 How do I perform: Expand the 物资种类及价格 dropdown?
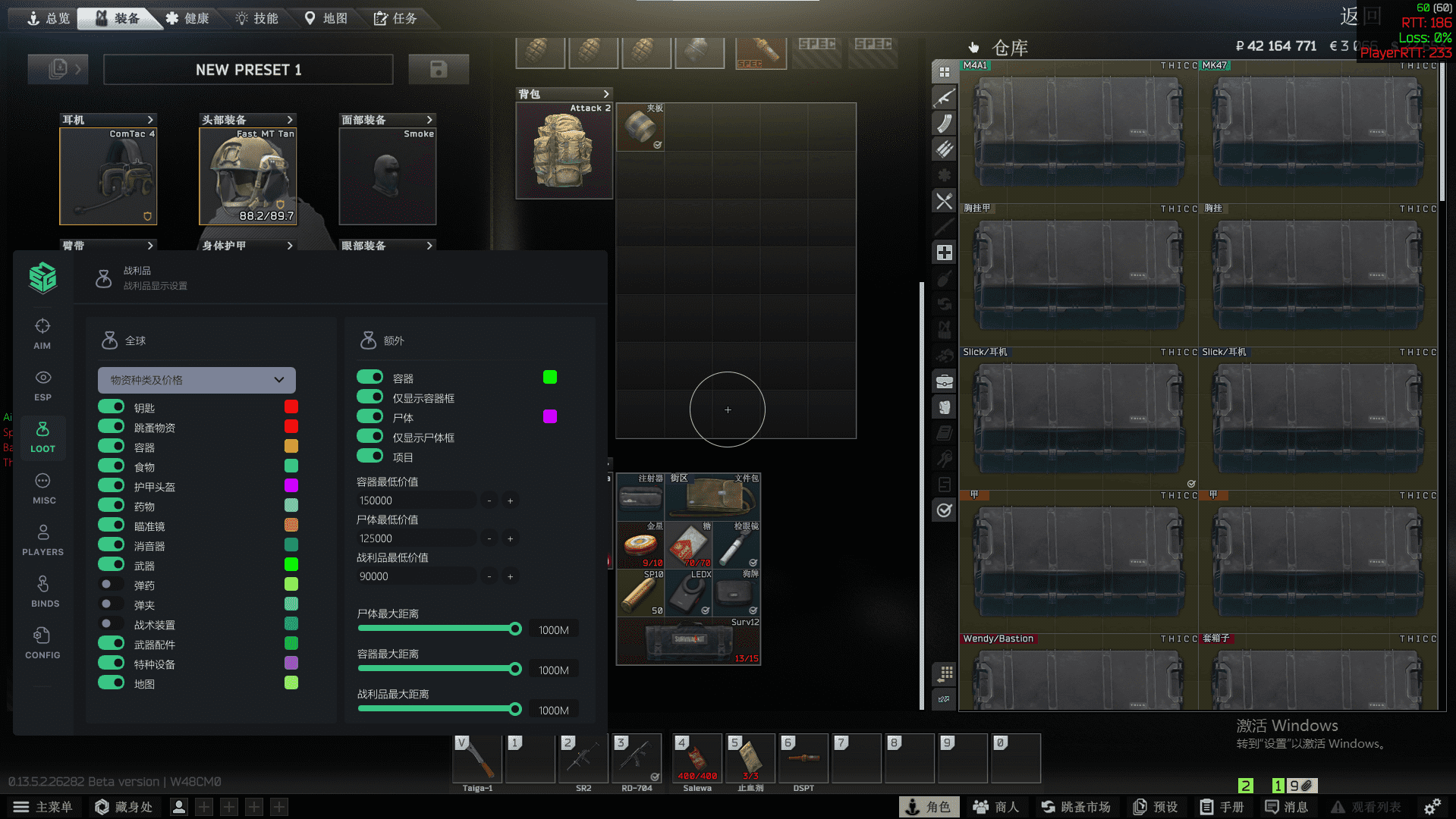click(197, 380)
